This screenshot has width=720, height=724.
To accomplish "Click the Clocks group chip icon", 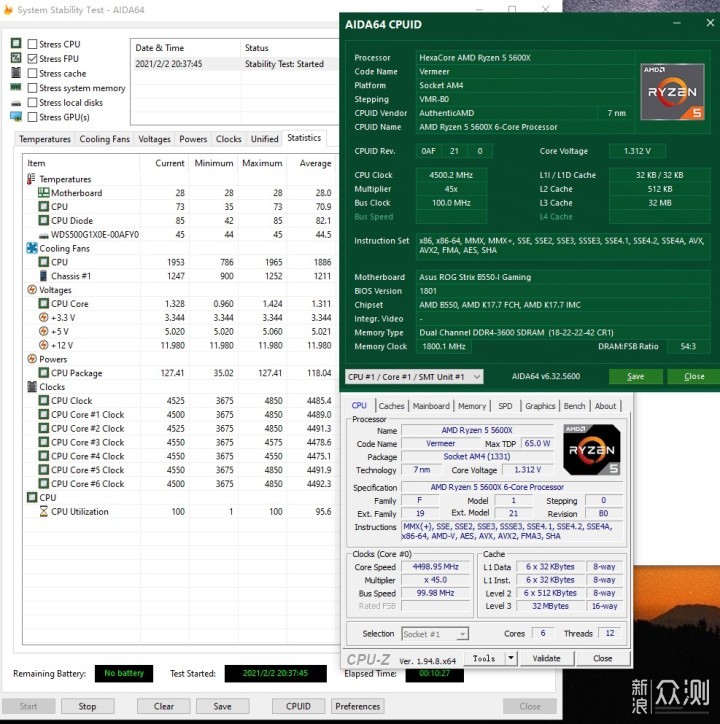I will point(32,386).
